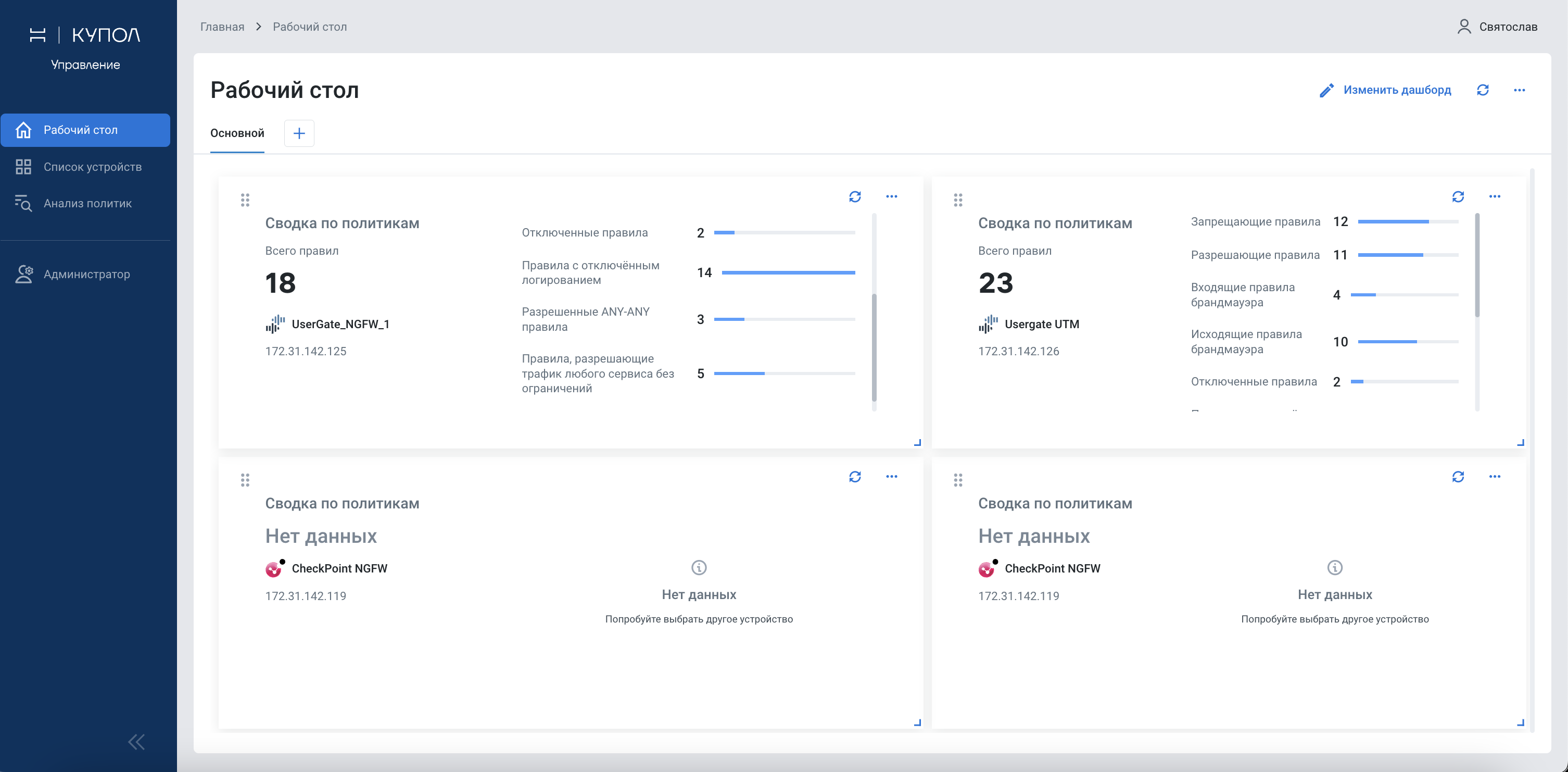Open the dashboard's three-dot options menu
The height and width of the screenshot is (772, 1568).
[x=1519, y=90]
